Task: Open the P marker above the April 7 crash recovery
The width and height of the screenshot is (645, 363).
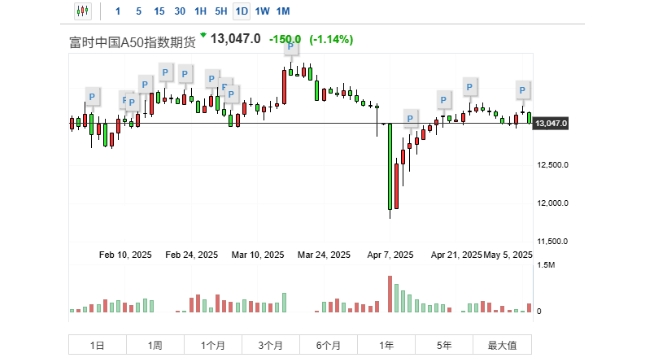Action: tap(410, 119)
